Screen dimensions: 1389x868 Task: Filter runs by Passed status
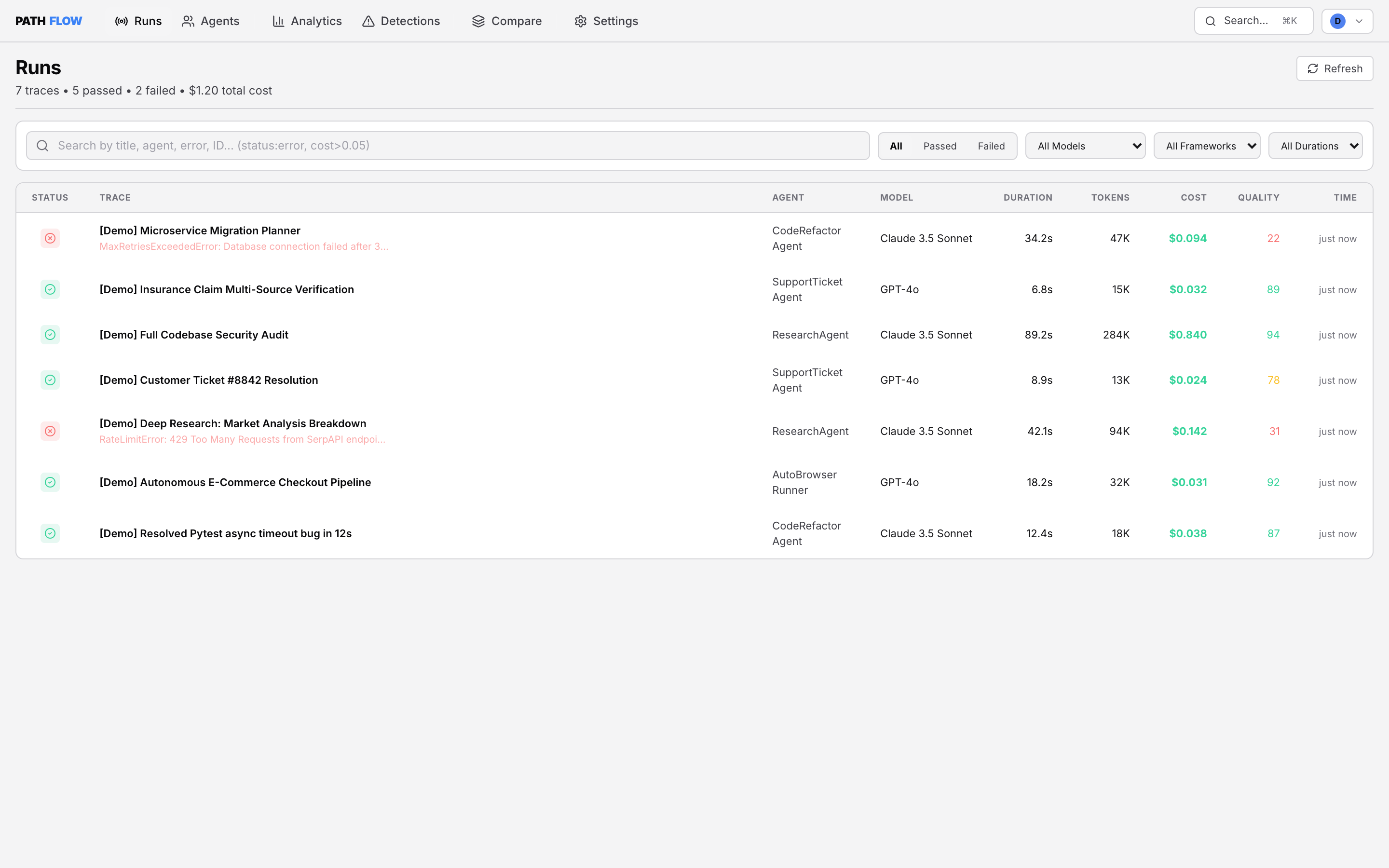point(940,146)
